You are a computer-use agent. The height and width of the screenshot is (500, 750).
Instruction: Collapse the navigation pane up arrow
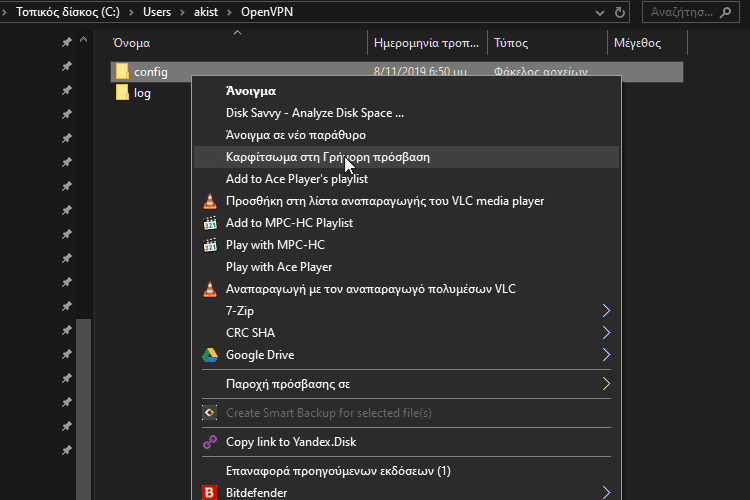click(83, 40)
